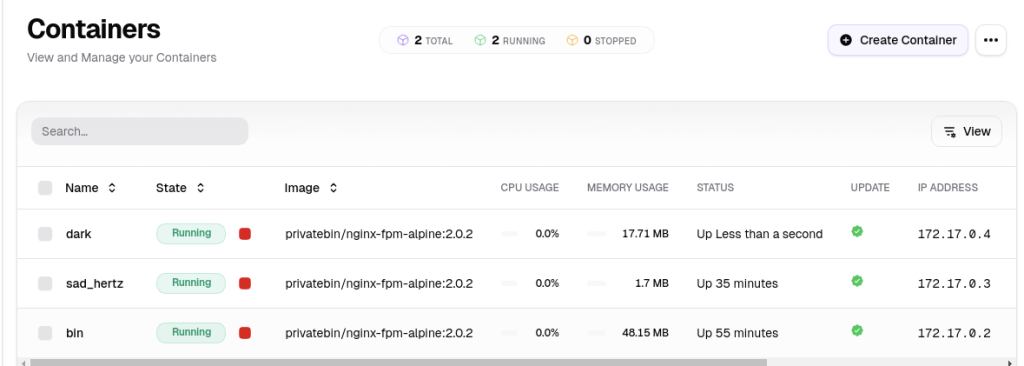Click the orange cube Stopped containers icon

click(572, 41)
